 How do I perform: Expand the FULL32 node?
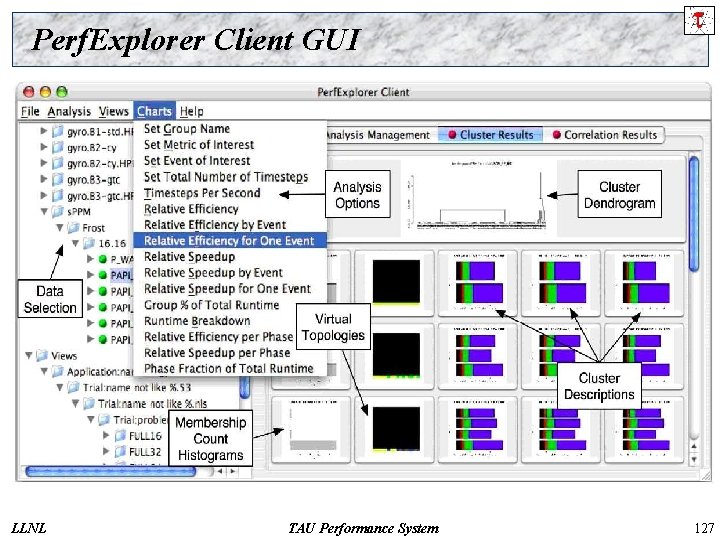(x=106, y=452)
